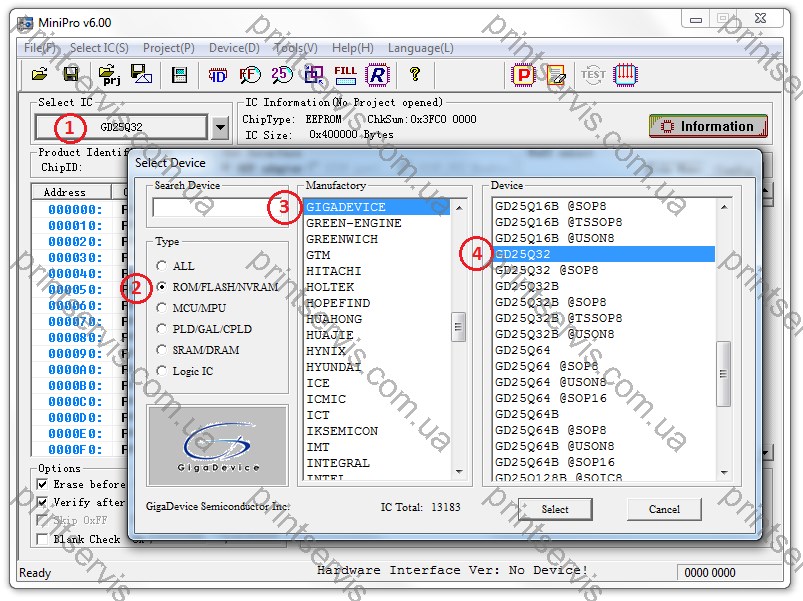Select GD25Q32 @SOP8 device entry
The image size is (803, 601).
point(604,270)
